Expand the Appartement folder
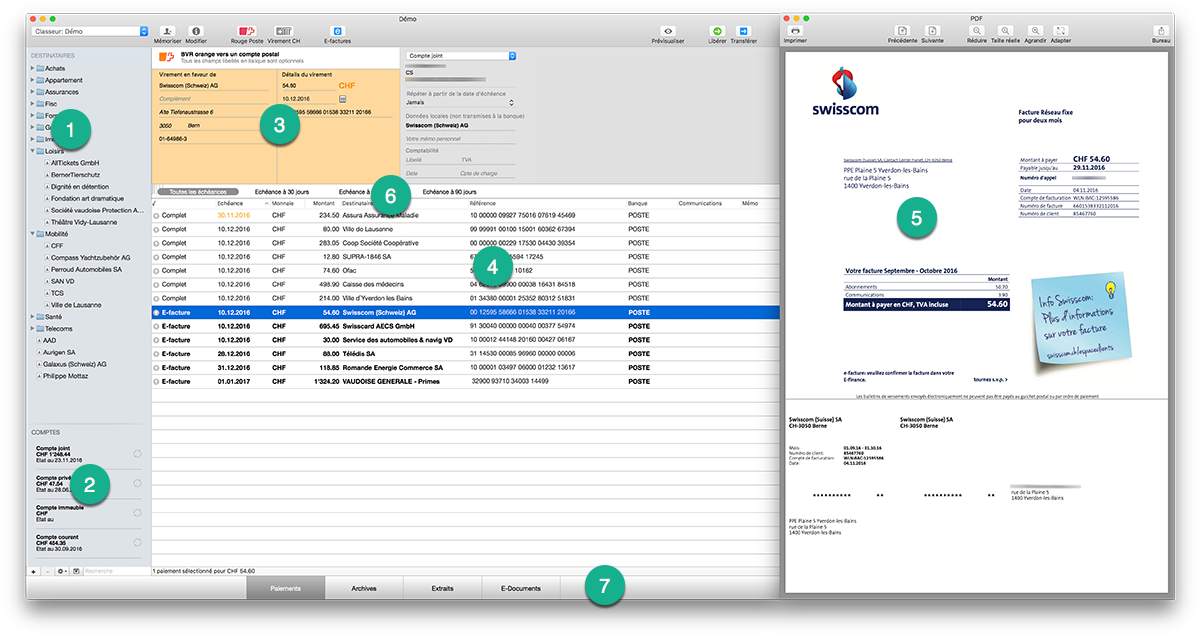The height and width of the screenshot is (636, 1200). pyautogui.click(x=32, y=80)
